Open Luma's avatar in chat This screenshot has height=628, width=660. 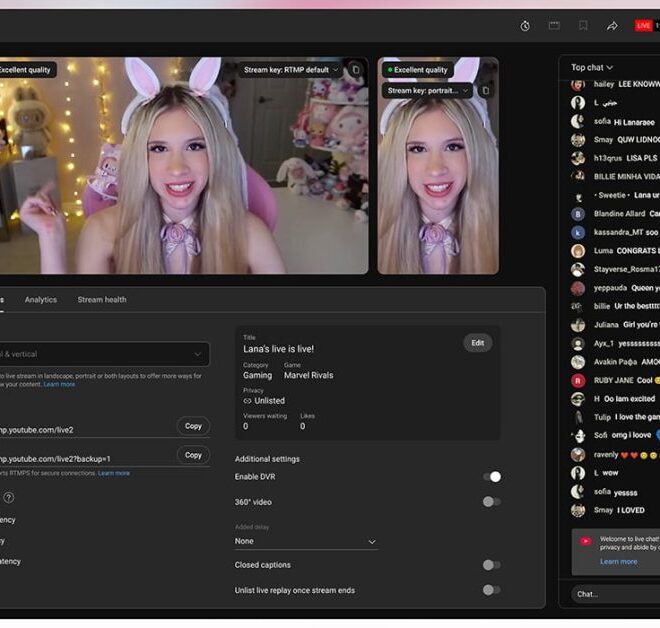tap(578, 251)
